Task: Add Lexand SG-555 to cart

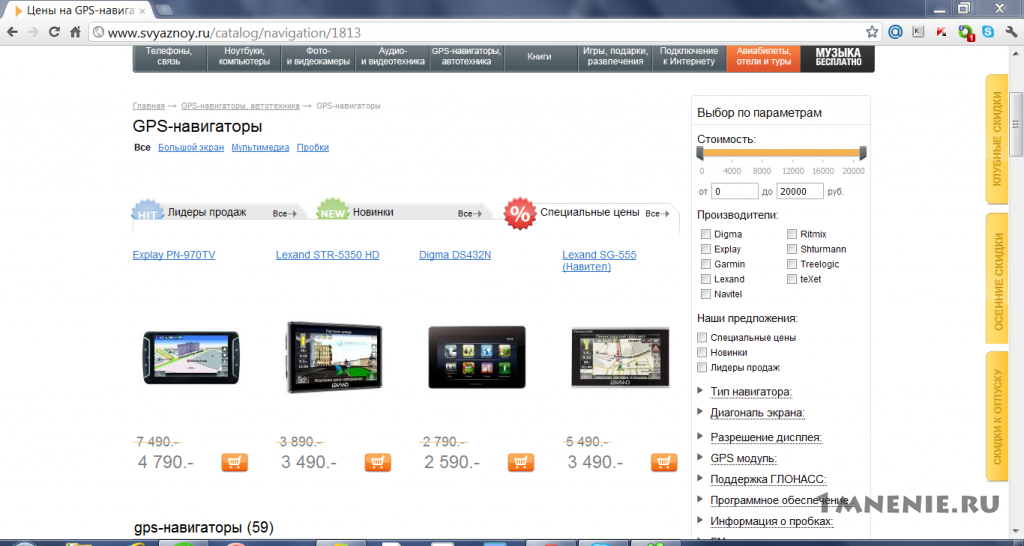Action: pyautogui.click(x=664, y=462)
